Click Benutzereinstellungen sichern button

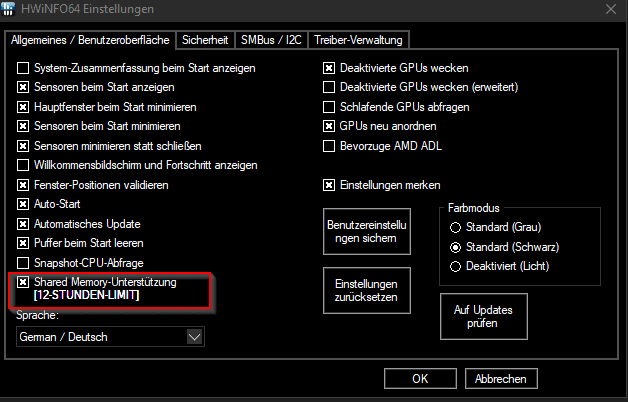point(367,231)
